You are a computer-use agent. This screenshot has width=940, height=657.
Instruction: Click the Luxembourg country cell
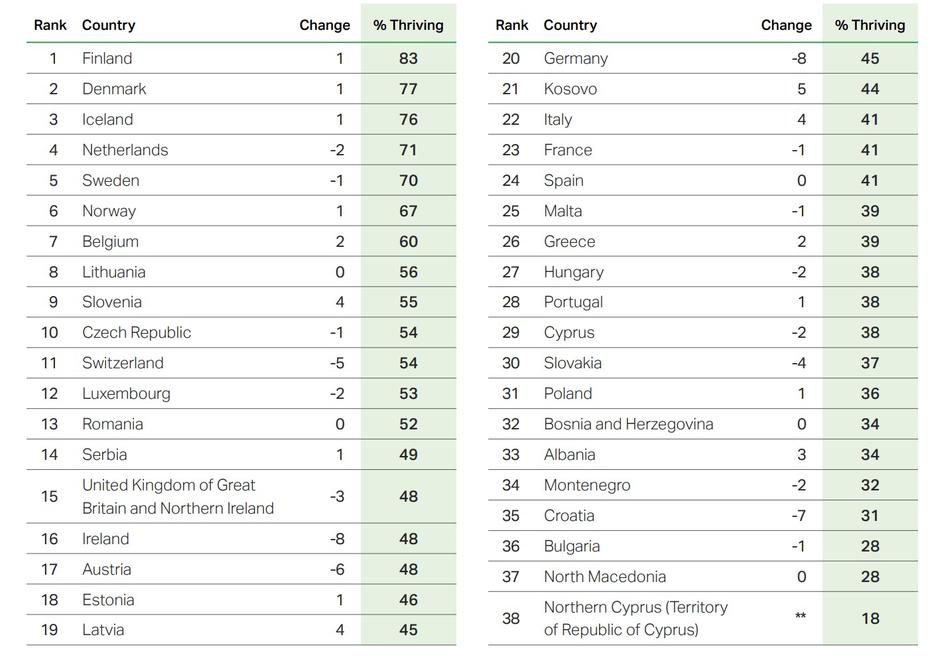pyautogui.click(x=126, y=393)
